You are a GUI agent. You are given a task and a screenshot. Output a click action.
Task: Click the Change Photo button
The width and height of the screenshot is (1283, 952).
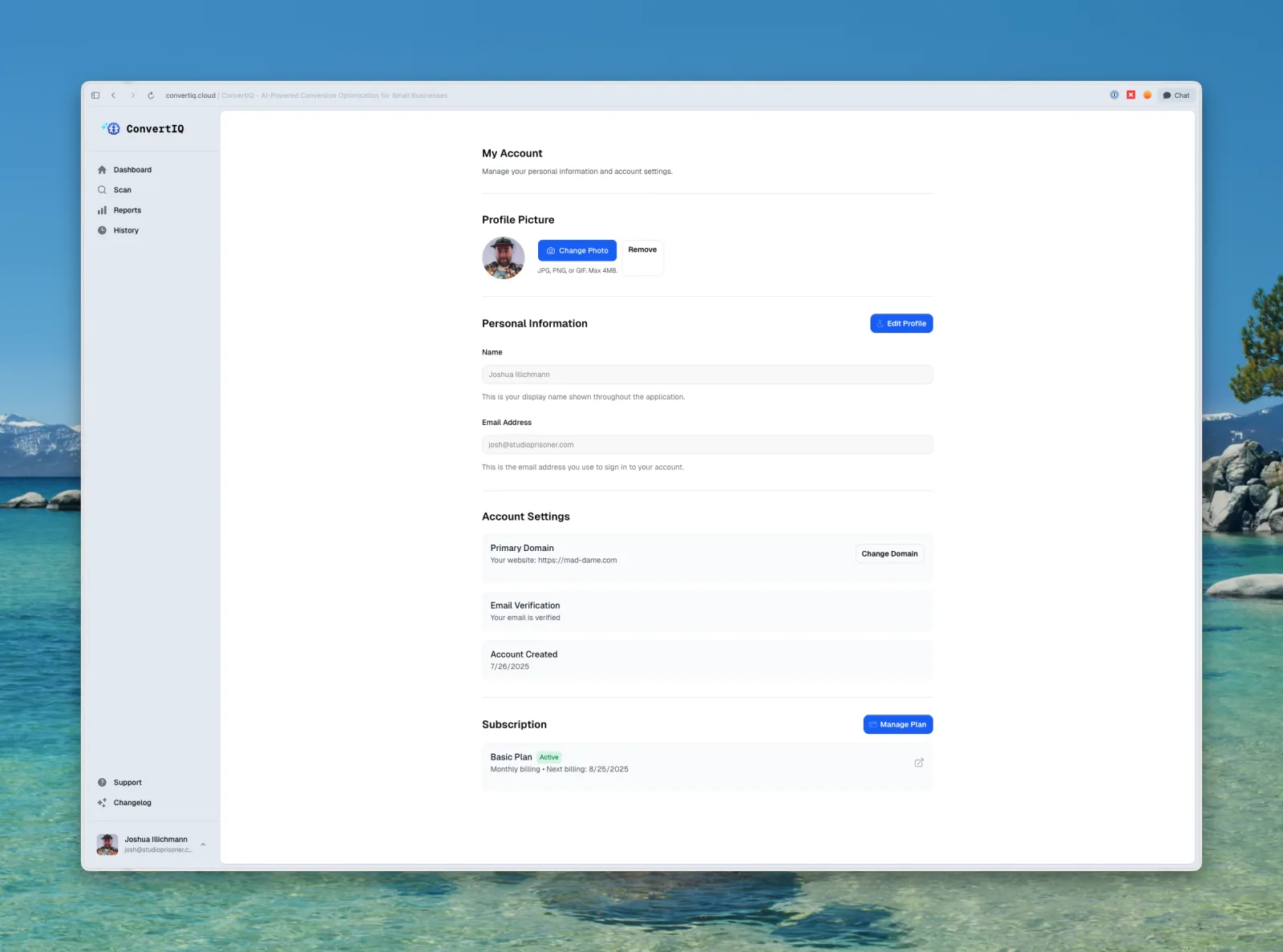(x=577, y=250)
